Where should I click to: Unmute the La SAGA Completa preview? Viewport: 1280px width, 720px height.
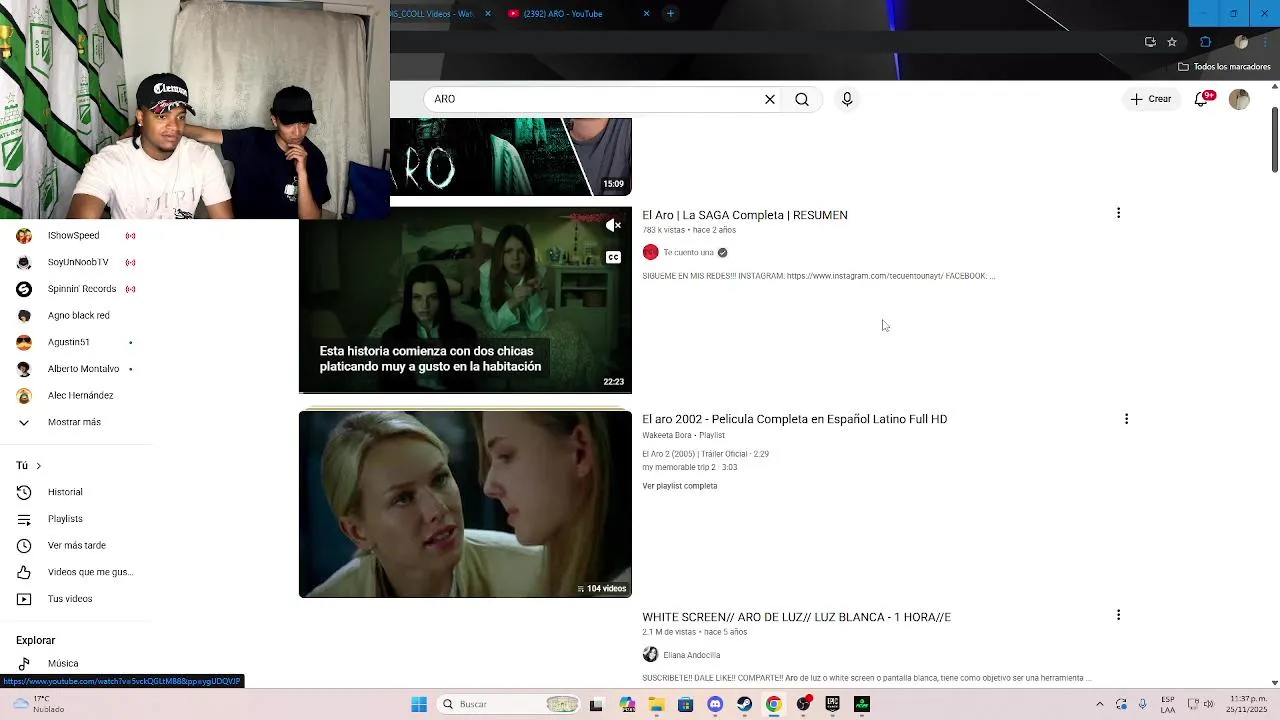coord(613,226)
